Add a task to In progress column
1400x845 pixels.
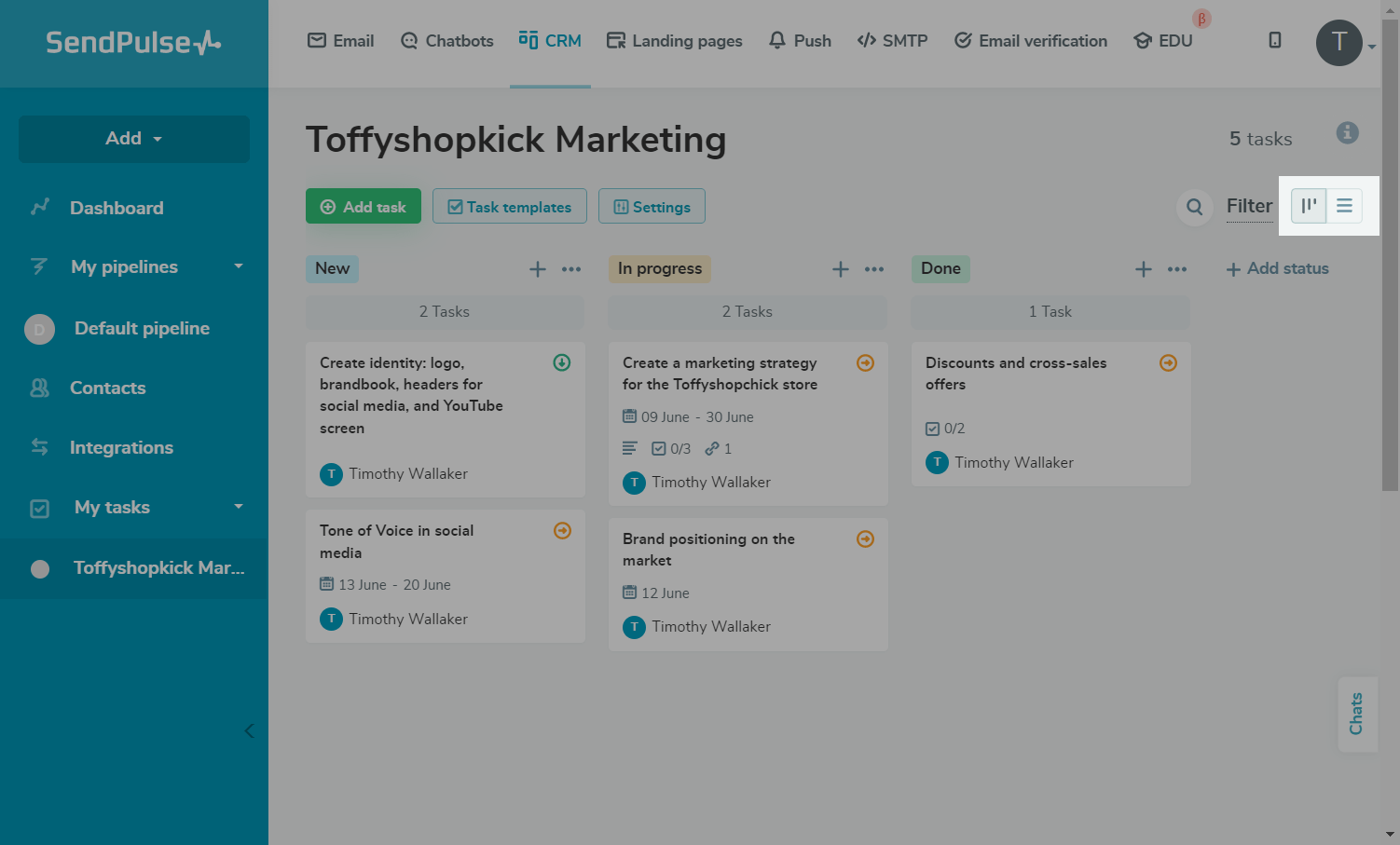[x=841, y=269]
